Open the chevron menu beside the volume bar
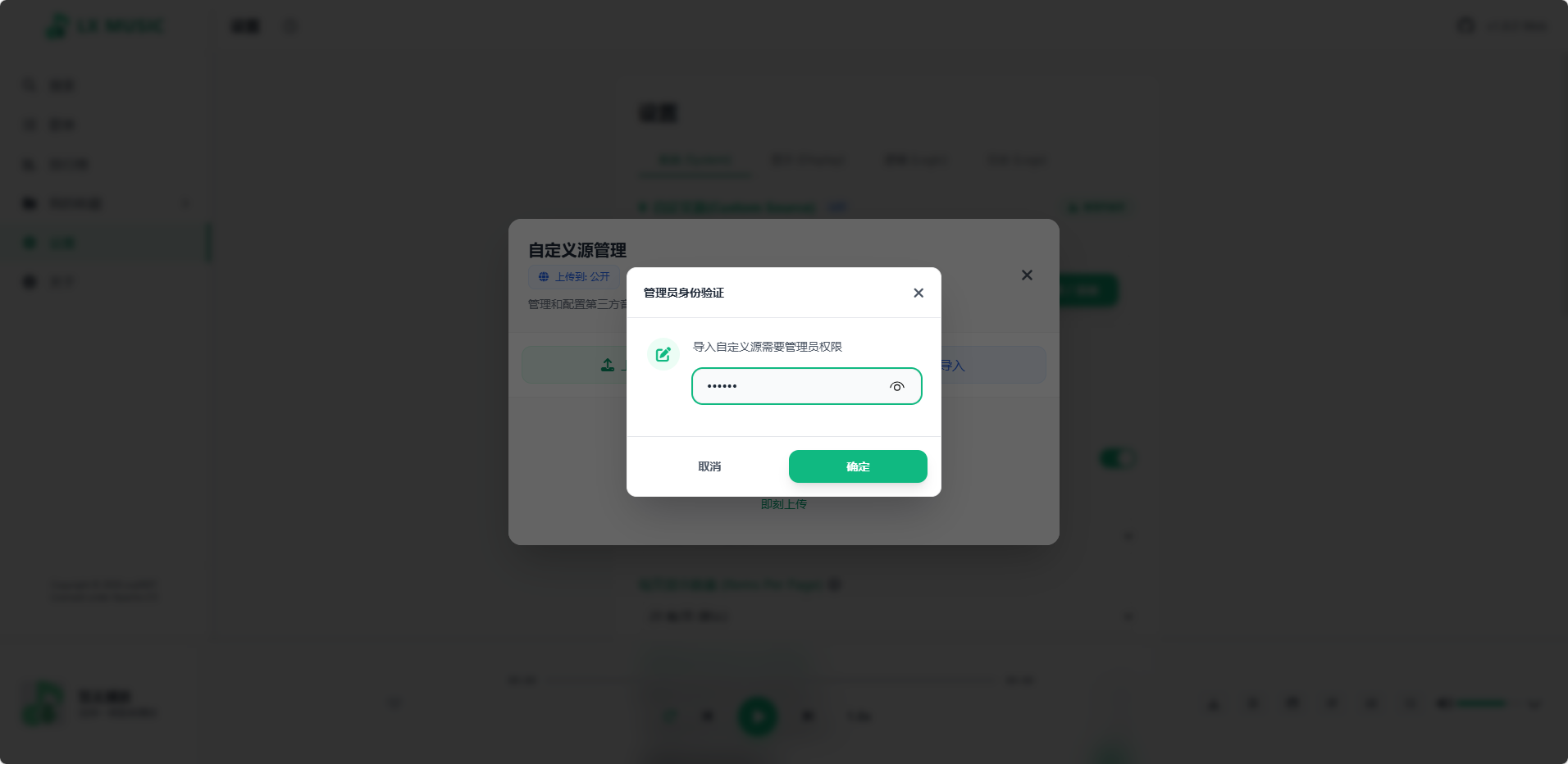1568x764 pixels. [1534, 704]
